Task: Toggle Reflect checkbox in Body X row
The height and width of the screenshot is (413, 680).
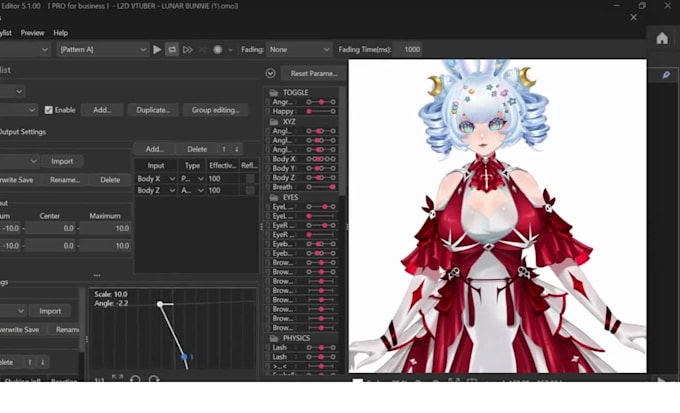Action: (250, 178)
